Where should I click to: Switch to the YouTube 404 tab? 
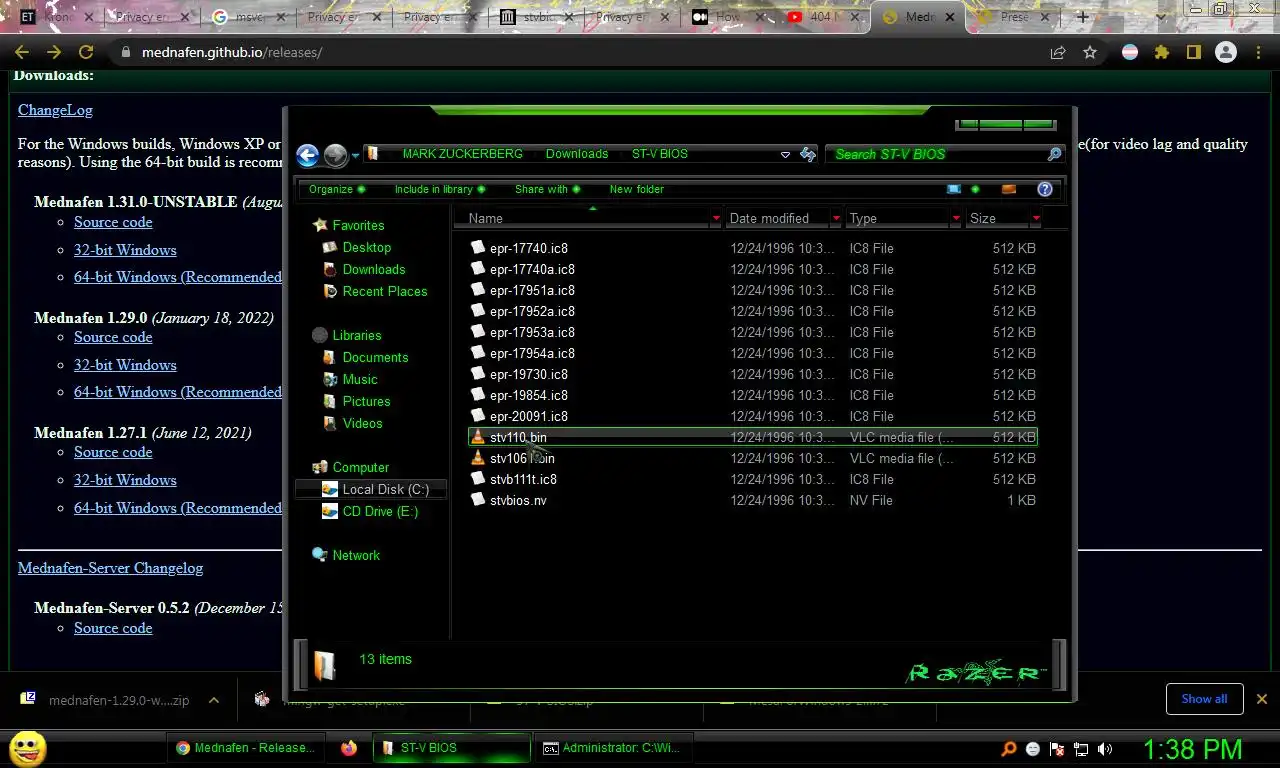click(x=822, y=17)
